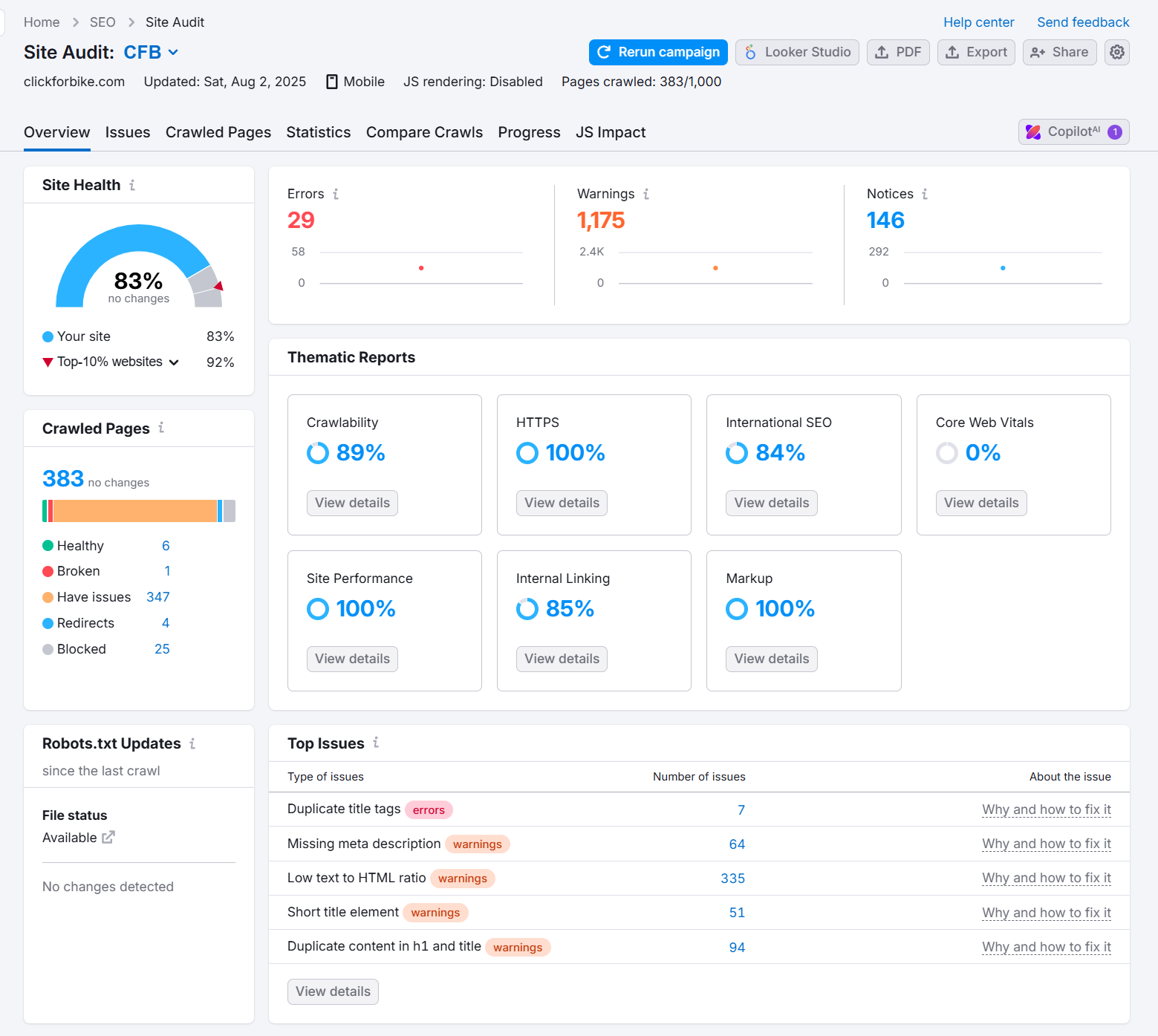Click the Share button
Screen dimensions: 1158x1036
(1060, 52)
